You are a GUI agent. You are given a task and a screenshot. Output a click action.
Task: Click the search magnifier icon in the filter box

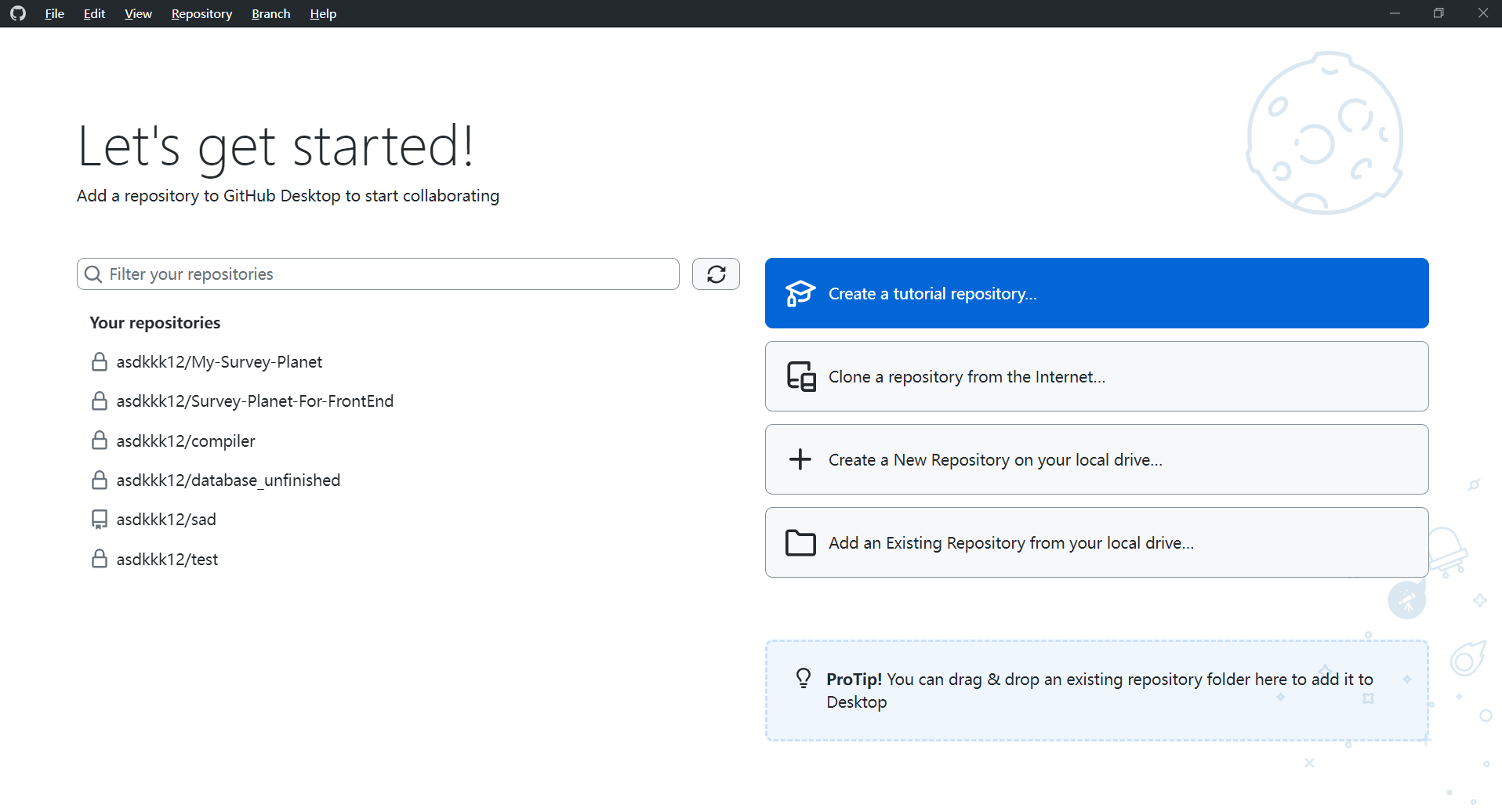[93, 274]
